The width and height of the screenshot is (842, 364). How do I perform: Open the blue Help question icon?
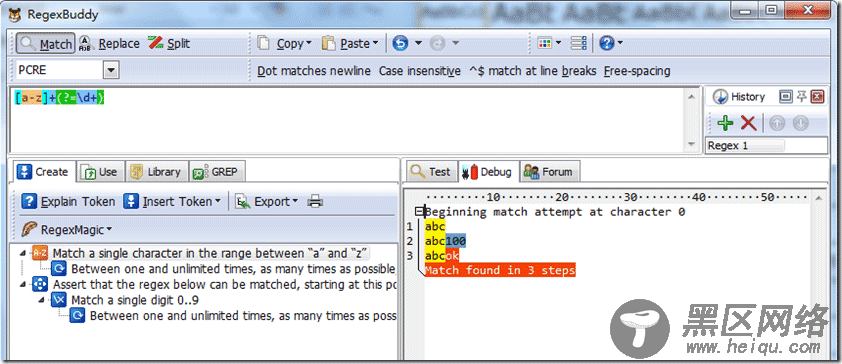click(x=606, y=43)
